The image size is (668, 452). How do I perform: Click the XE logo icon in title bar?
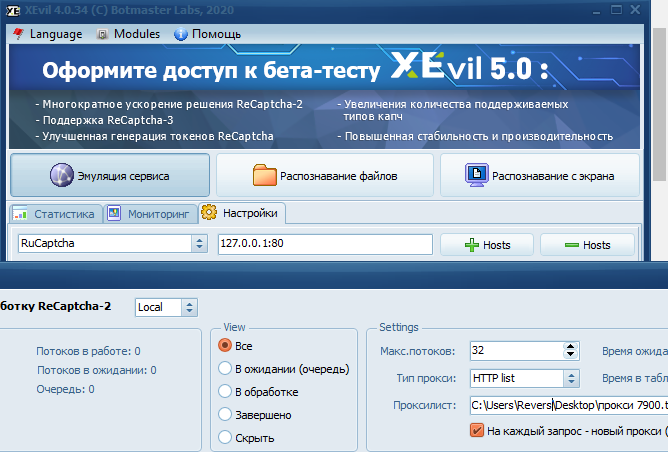13,10
